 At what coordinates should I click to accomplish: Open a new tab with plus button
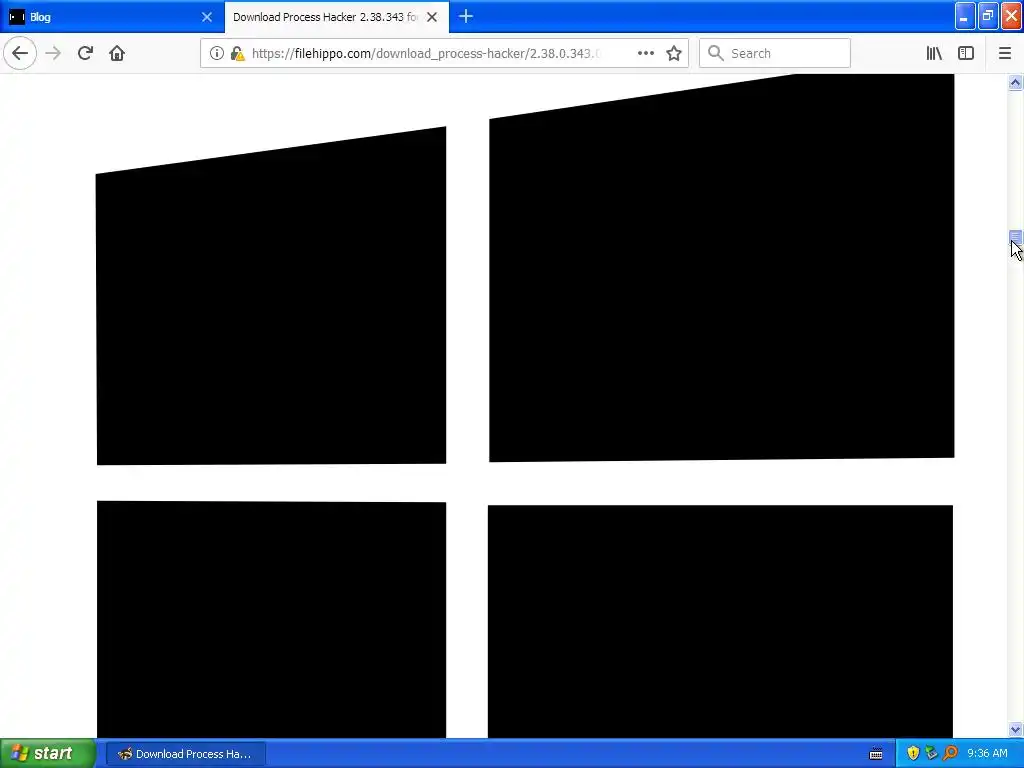[466, 16]
